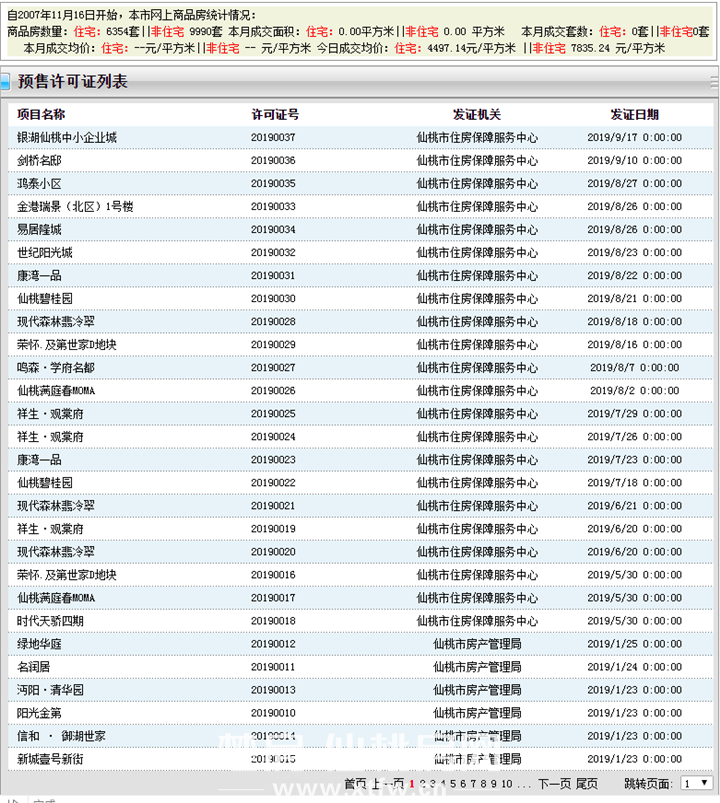This screenshot has height=803, width=720.
Task: Open project 沔阳·清华园
Action: click(50, 690)
